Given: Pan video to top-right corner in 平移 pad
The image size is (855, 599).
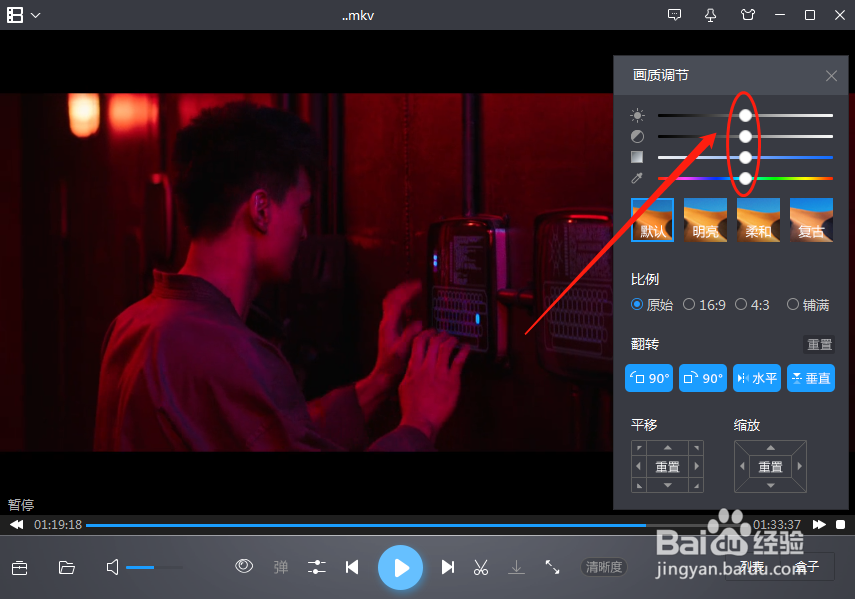Looking at the screenshot, I should [696, 447].
